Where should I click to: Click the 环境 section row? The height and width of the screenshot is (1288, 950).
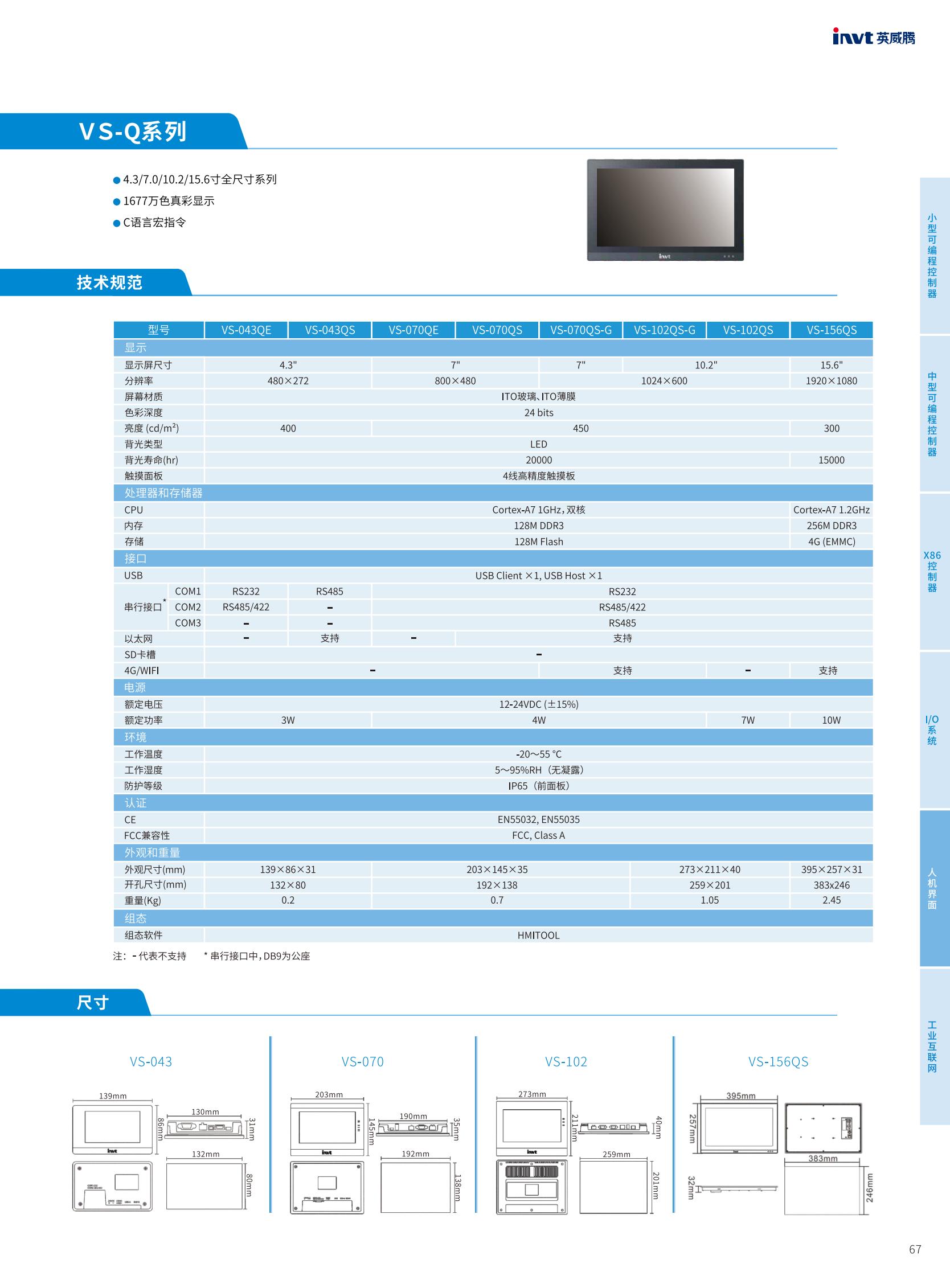(493, 737)
